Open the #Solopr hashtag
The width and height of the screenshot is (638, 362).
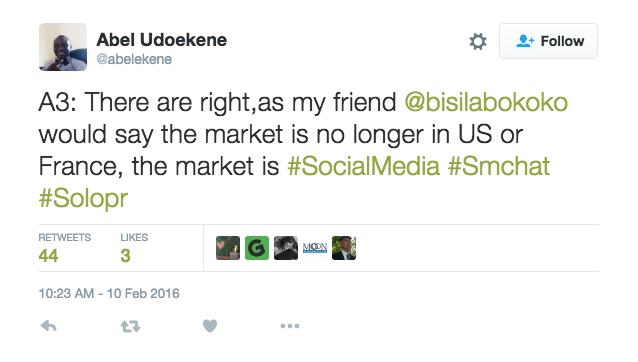[83, 198]
